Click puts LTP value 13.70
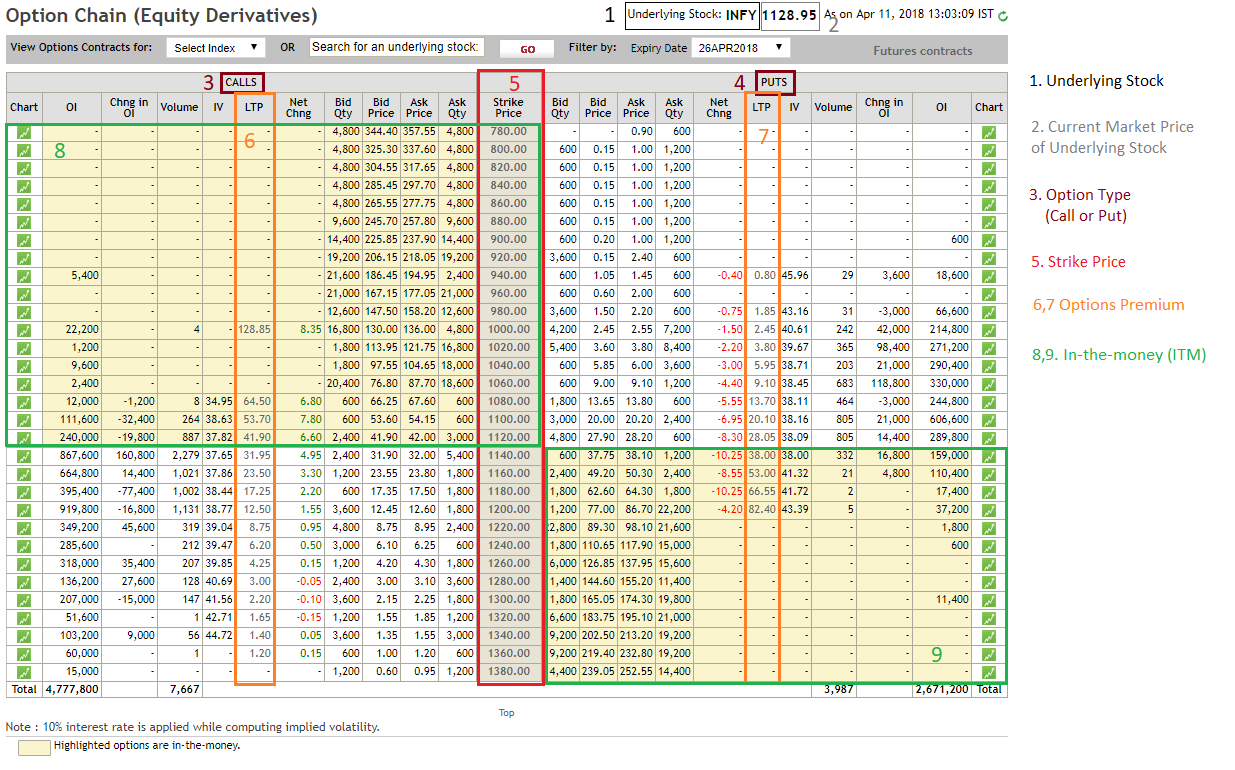 pyautogui.click(x=763, y=402)
